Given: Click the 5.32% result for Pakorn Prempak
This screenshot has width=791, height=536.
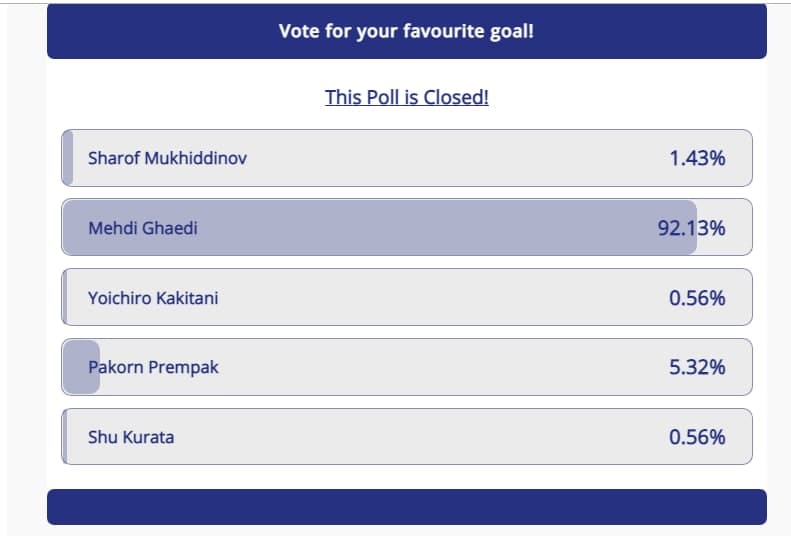Looking at the screenshot, I should coord(697,367).
